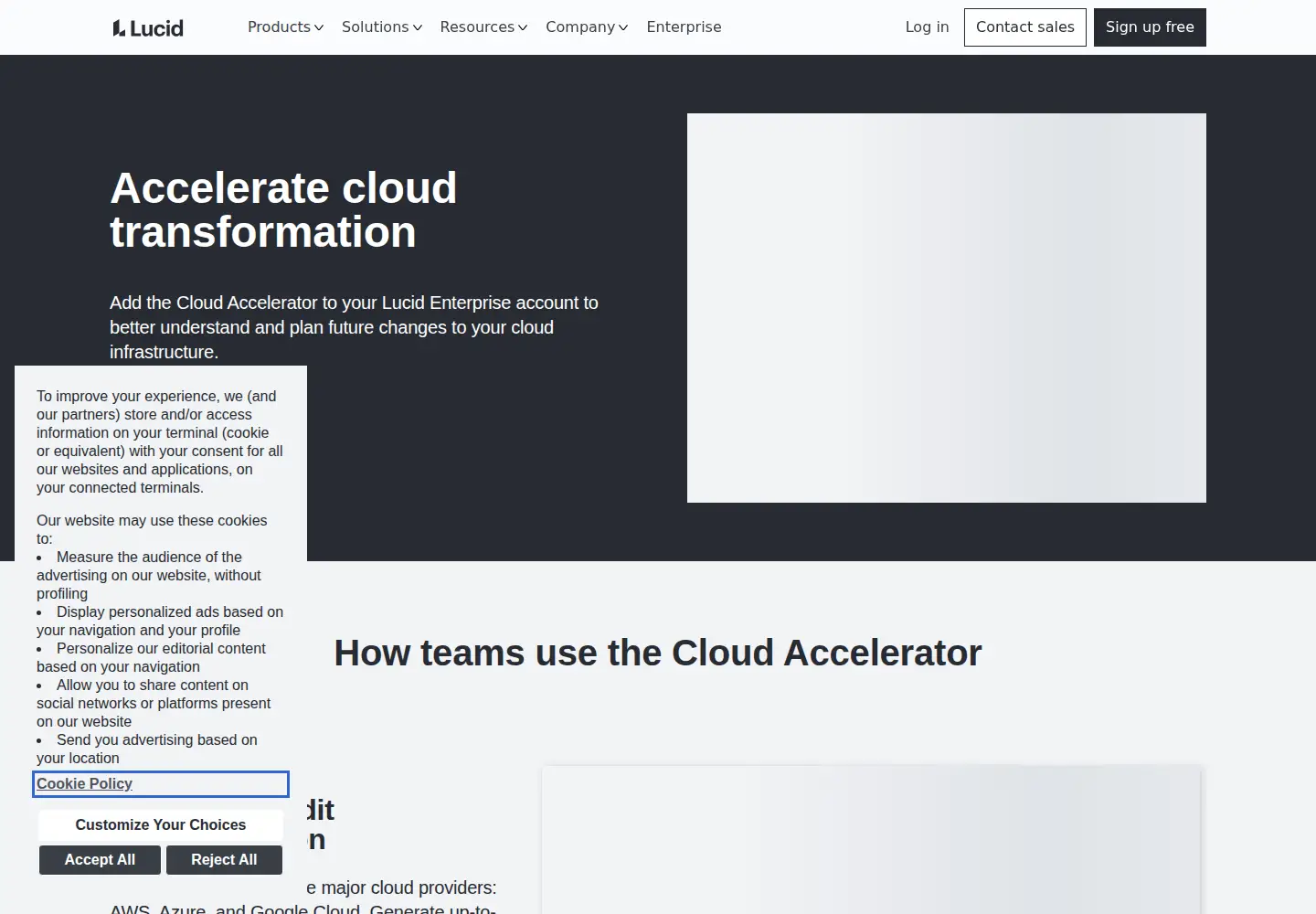Accept All cookies
The width and height of the screenshot is (1316, 914).
click(x=100, y=860)
